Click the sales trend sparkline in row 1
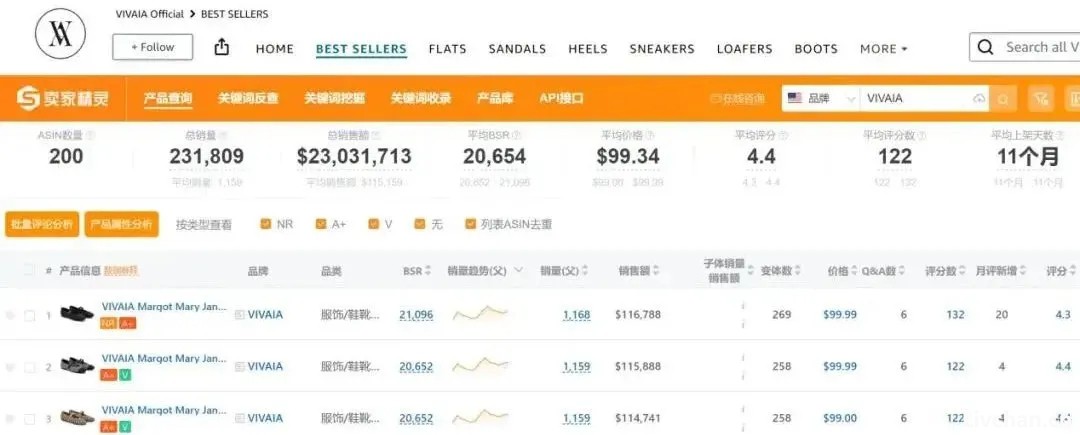 480,314
